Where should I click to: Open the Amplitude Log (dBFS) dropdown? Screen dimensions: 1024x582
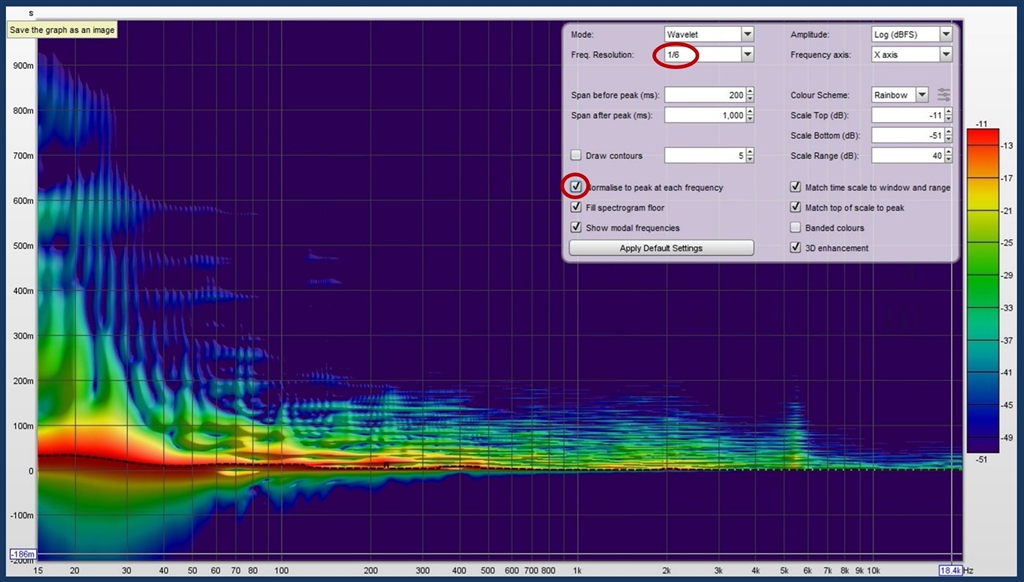pyautogui.click(x=945, y=34)
